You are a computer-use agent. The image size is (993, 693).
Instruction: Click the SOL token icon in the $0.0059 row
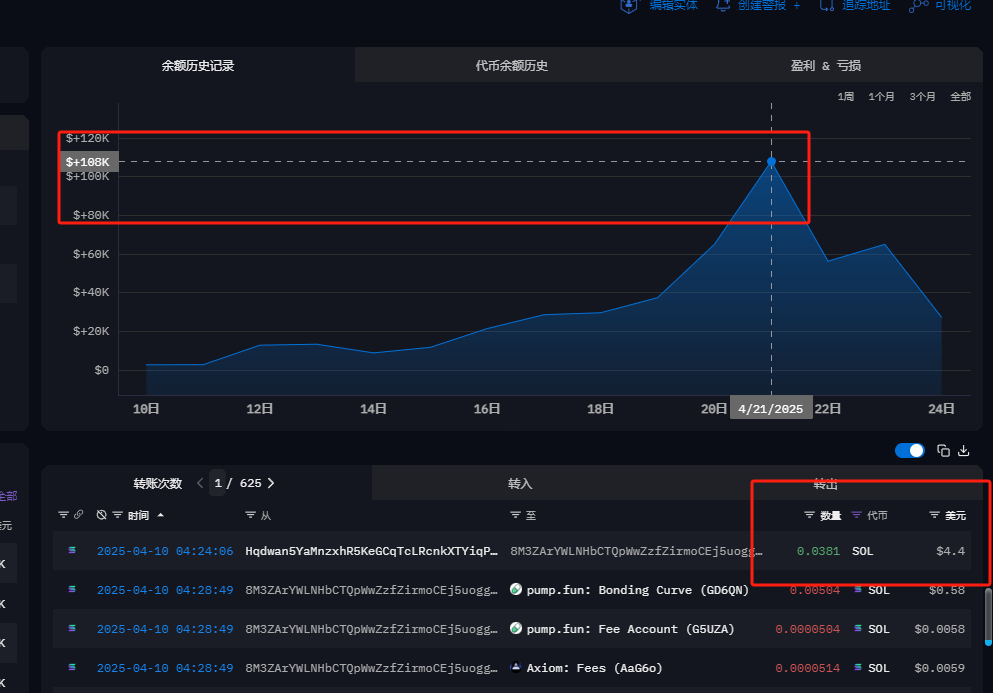pyautogui.click(x=858, y=667)
